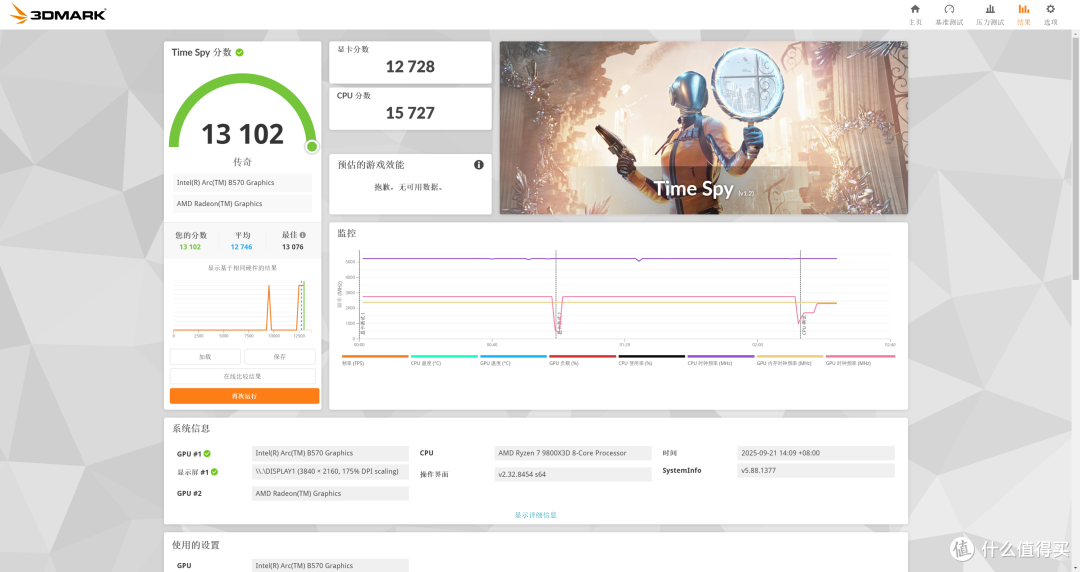
Task: Click the green check beside GPU #1
Action: [207, 453]
